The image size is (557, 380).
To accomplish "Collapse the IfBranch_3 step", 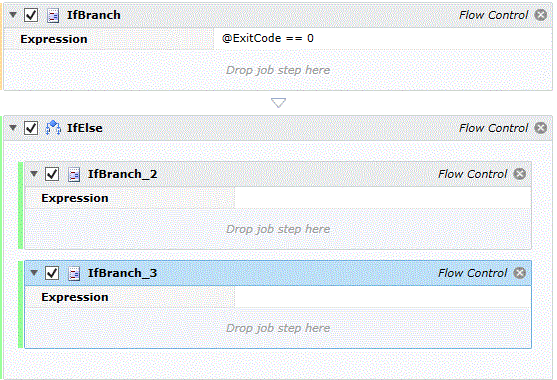I will tap(34, 273).
